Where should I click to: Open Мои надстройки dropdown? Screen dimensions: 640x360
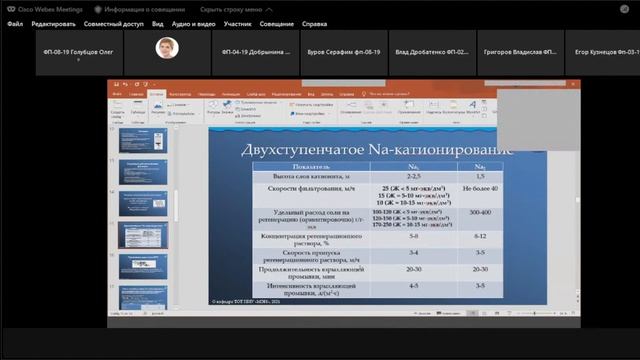(308, 114)
